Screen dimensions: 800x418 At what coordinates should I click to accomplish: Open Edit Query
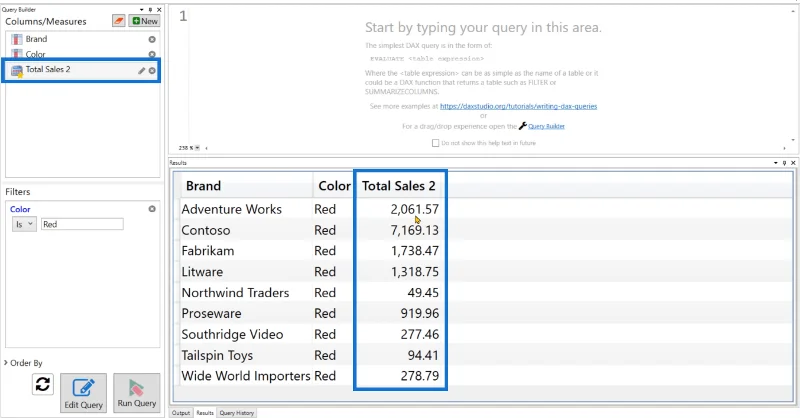[x=83, y=393]
